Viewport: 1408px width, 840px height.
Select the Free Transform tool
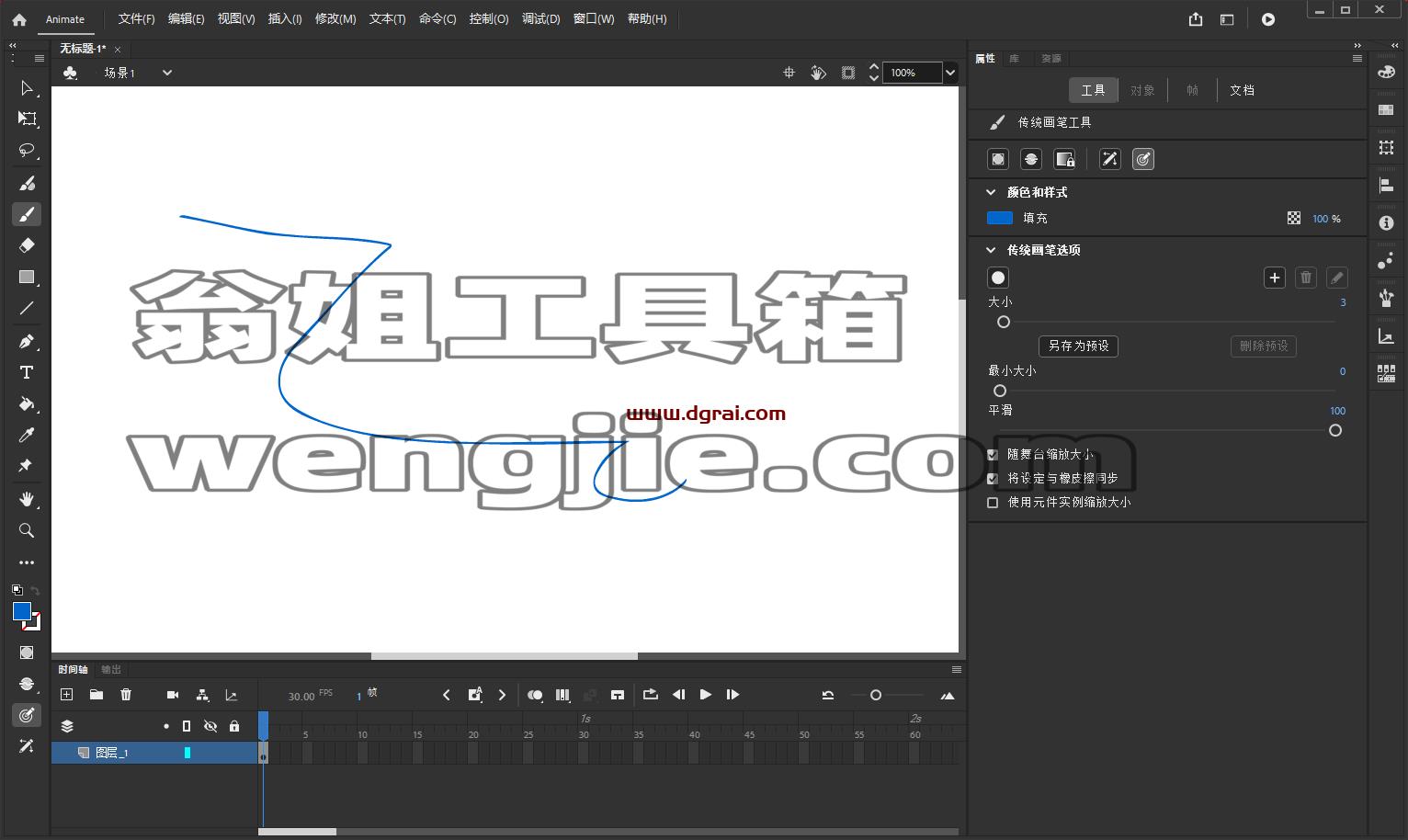pyautogui.click(x=27, y=119)
